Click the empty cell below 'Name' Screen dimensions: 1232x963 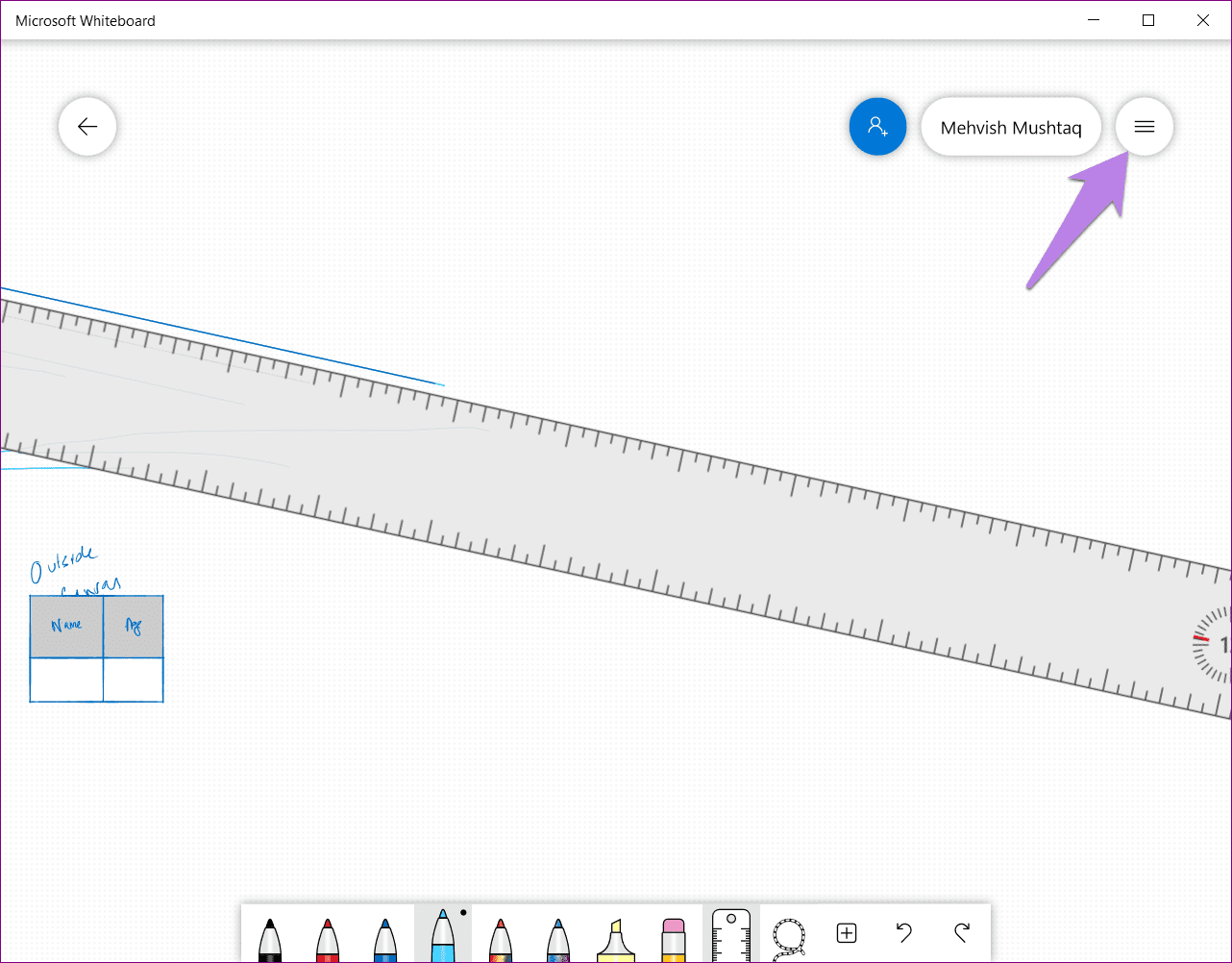[x=66, y=679]
